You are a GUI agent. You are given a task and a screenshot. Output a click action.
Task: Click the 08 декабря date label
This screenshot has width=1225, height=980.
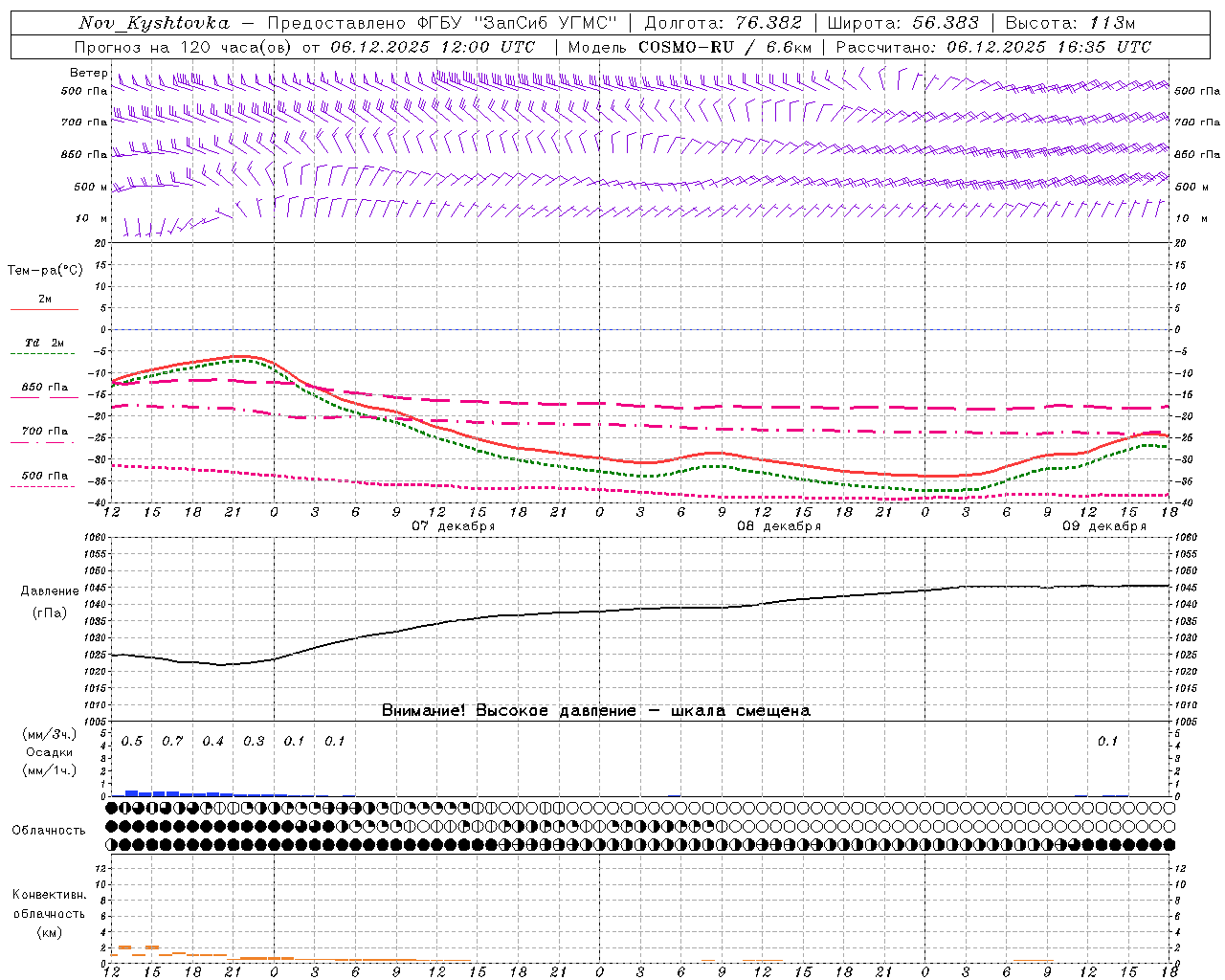tap(779, 526)
